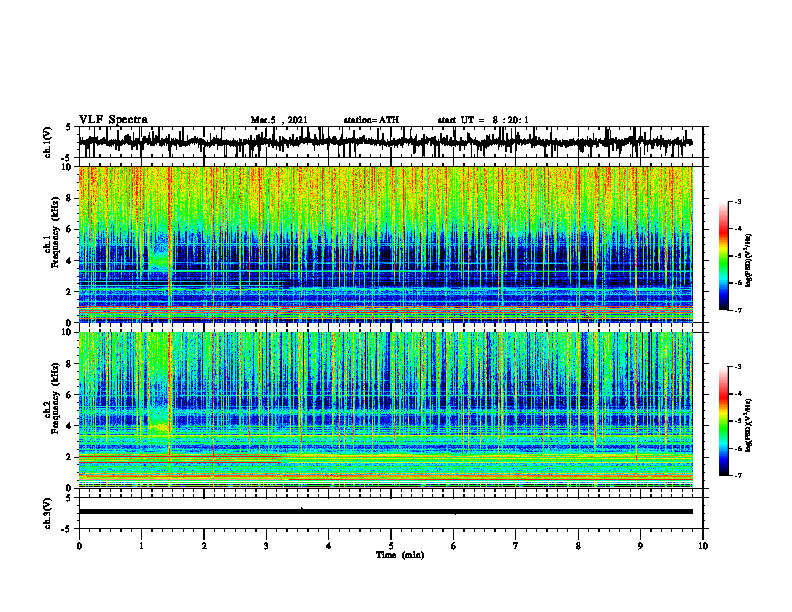Click time axis tick label "4"

(x=329, y=546)
